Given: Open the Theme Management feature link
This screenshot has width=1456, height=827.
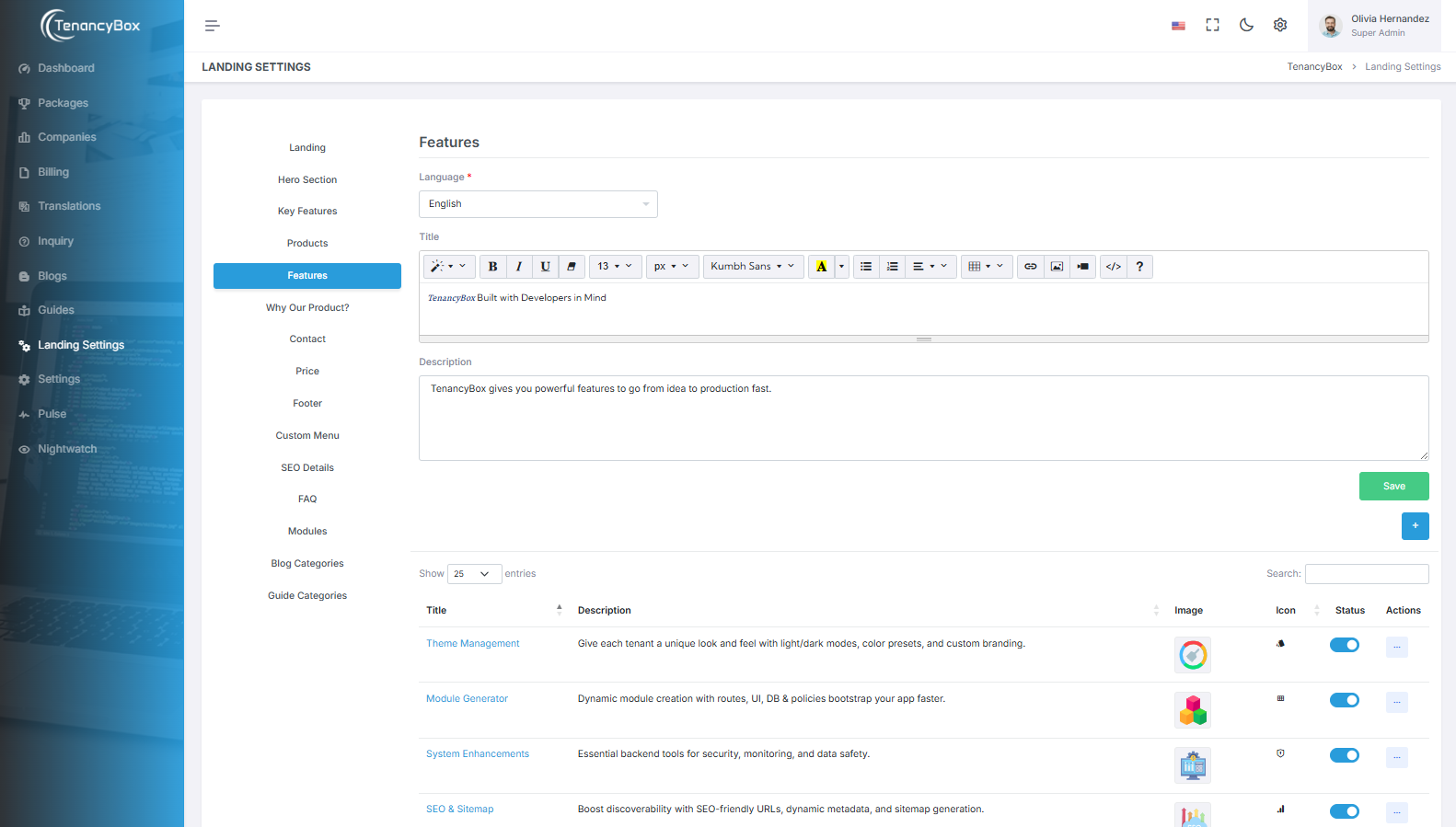Looking at the screenshot, I should click(x=472, y=644).
